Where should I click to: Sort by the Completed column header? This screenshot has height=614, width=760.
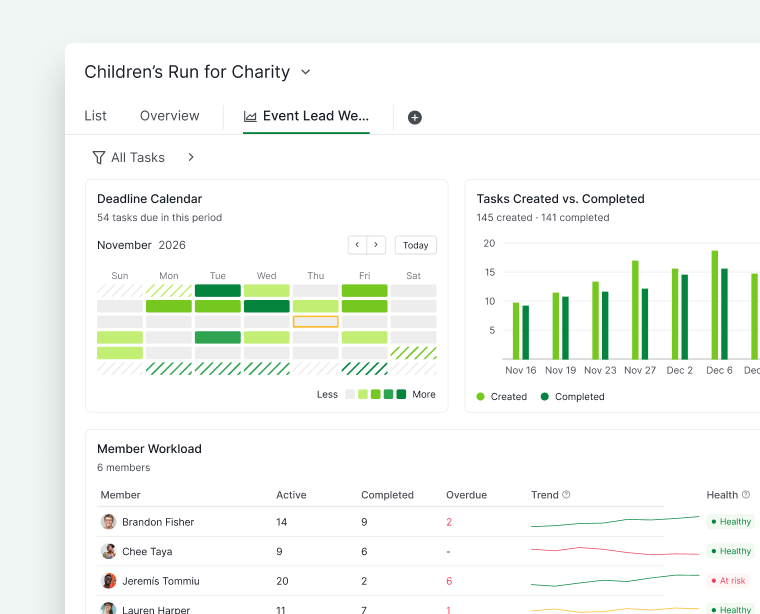click(x=387, y=495)
